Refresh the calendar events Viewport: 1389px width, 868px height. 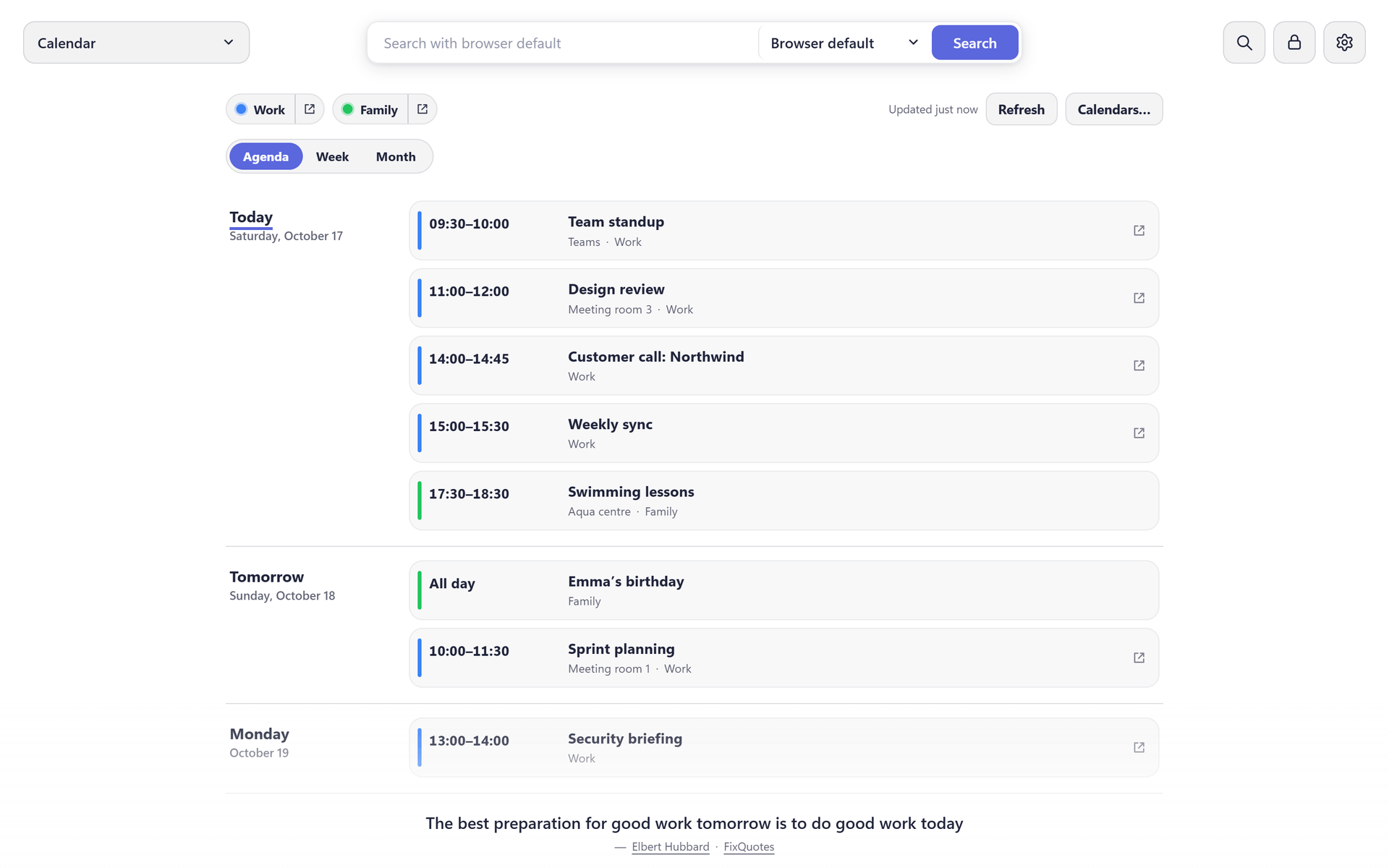point(1021,109)
